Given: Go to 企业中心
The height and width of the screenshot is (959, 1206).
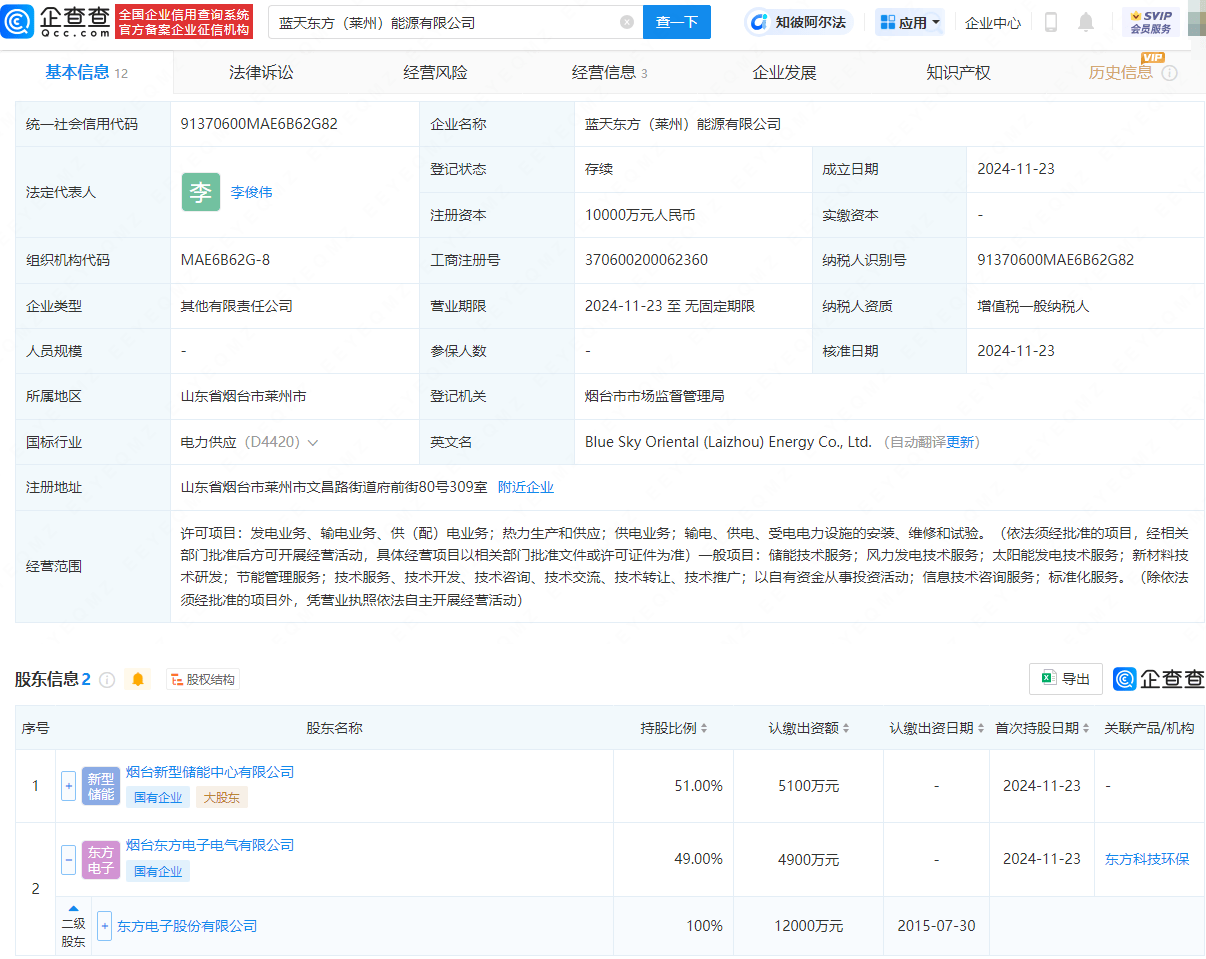Looking at the screenshot, I should tap(993, 22).
